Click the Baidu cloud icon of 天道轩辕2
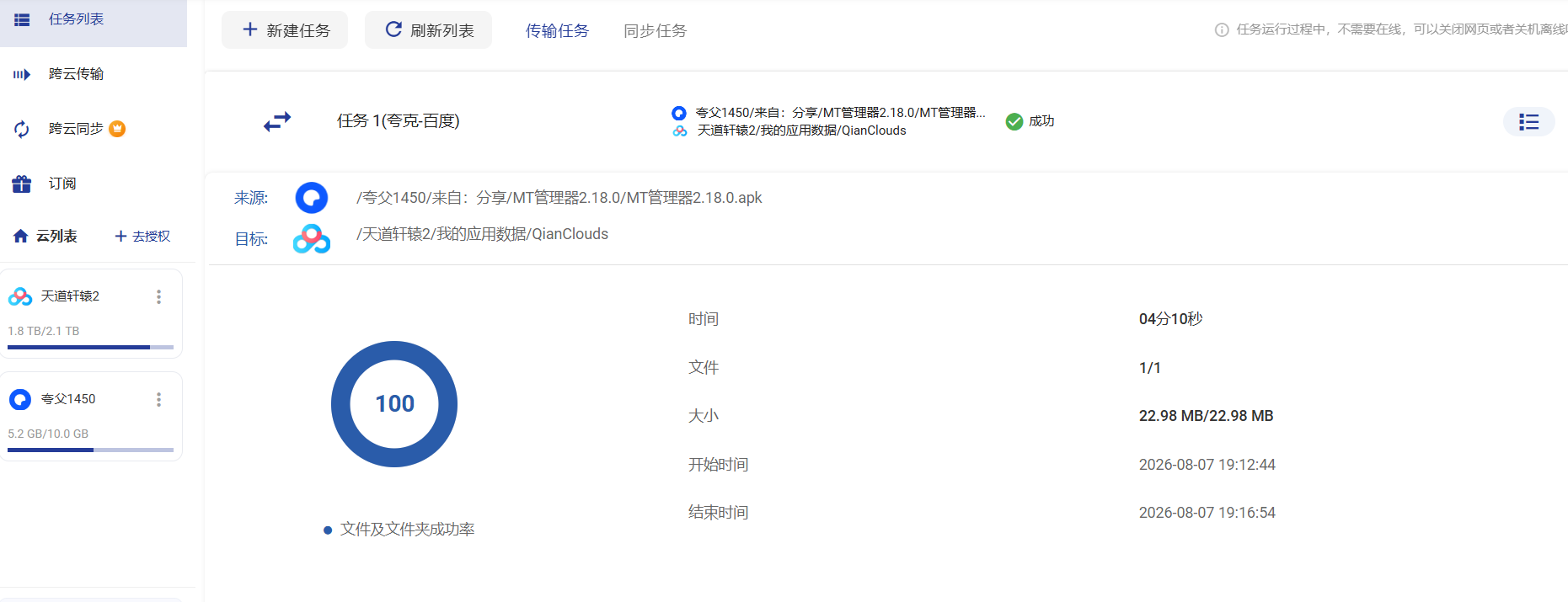Viewport: 1568px width, 602px height. pos(20,296)
